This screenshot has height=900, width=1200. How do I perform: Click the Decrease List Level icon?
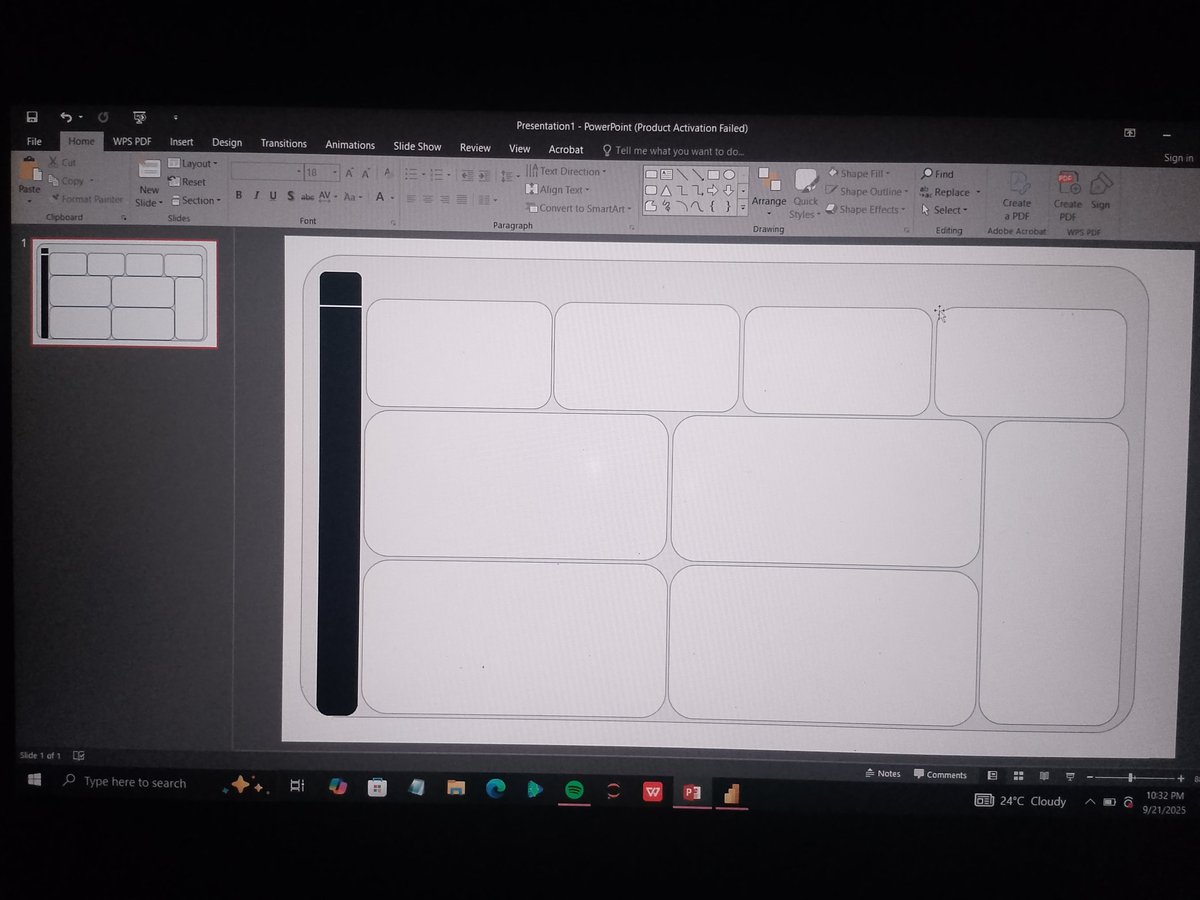point(466,176)
